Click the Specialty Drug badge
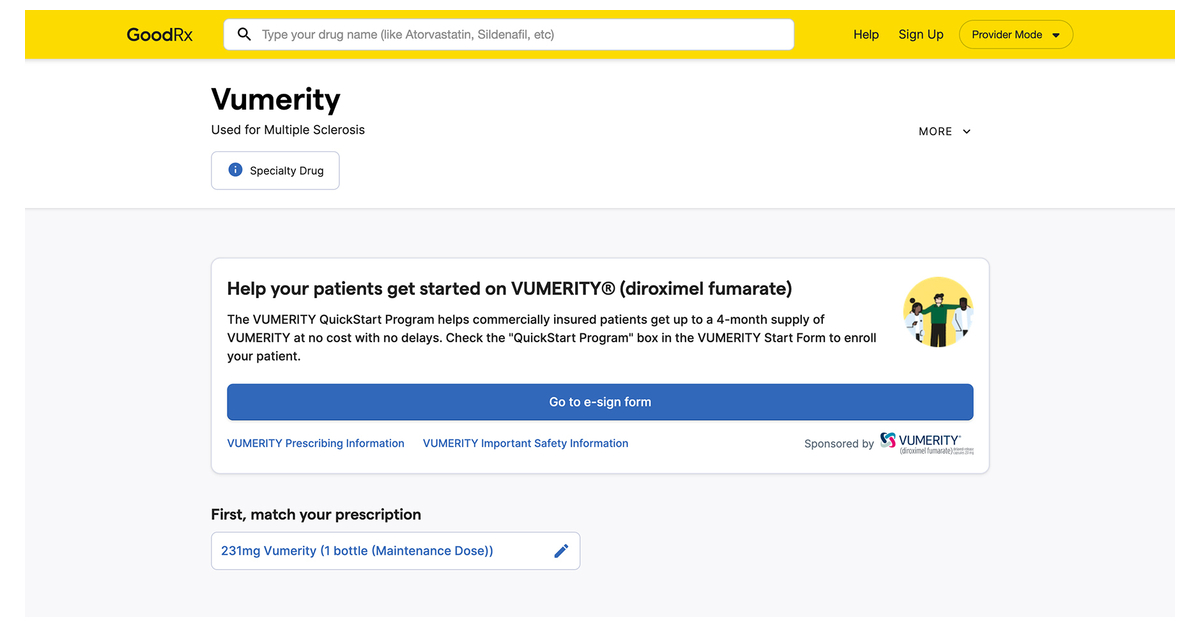This screenshot has height=627, width=1200. (275, 170)
